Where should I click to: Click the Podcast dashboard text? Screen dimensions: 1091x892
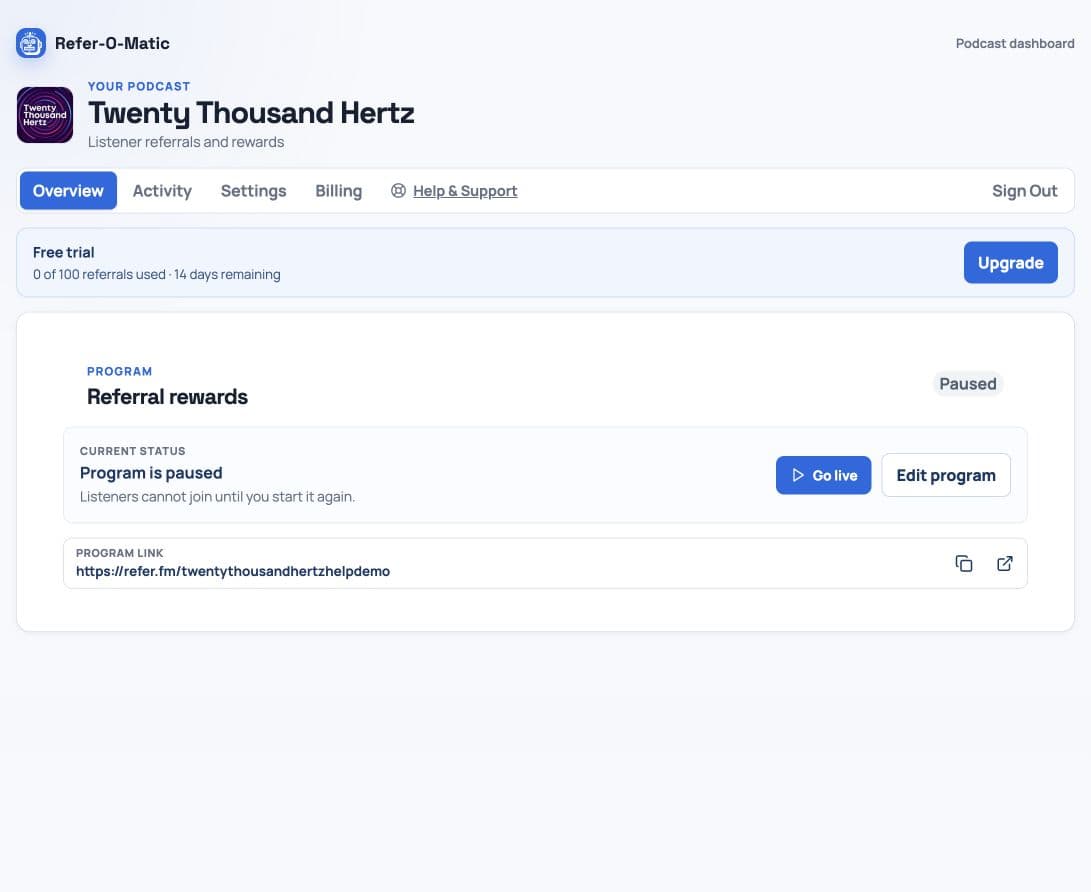coord(1014,43)
